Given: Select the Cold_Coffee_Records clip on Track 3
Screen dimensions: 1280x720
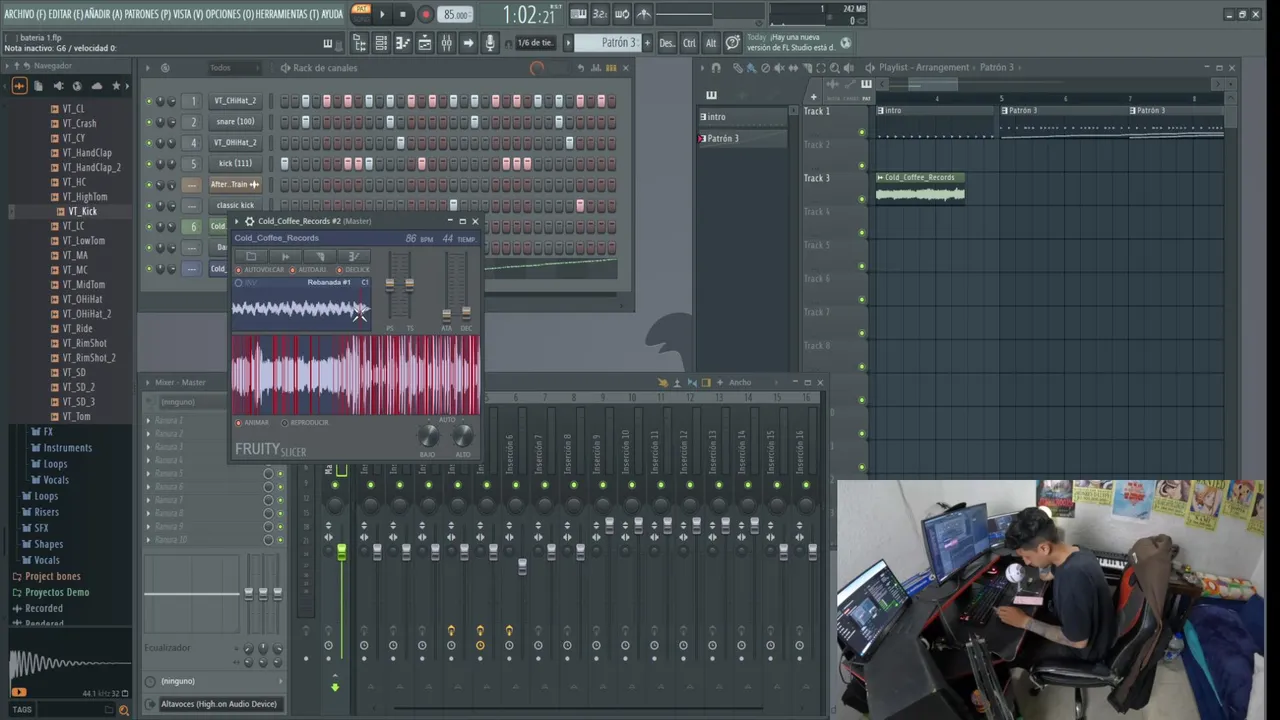Looking at the screenshot, I should click(x=920, y=188).
